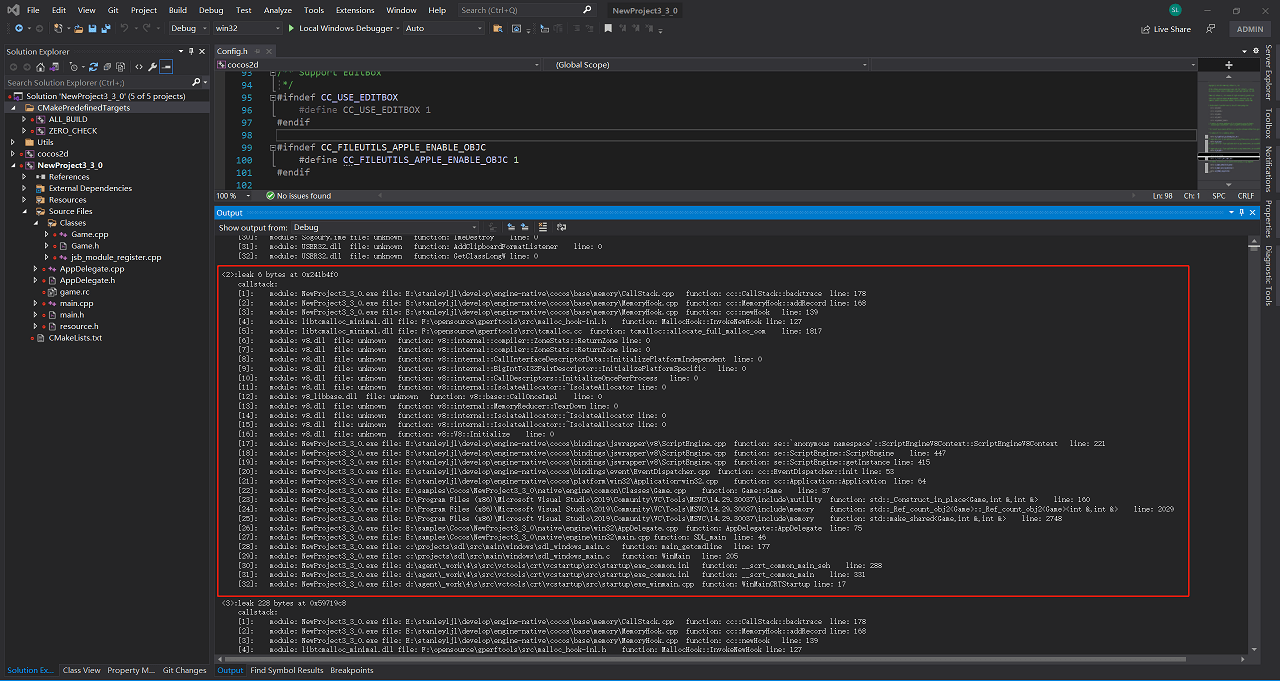
Task: Pin the Output window
Action: point(1241,212)
